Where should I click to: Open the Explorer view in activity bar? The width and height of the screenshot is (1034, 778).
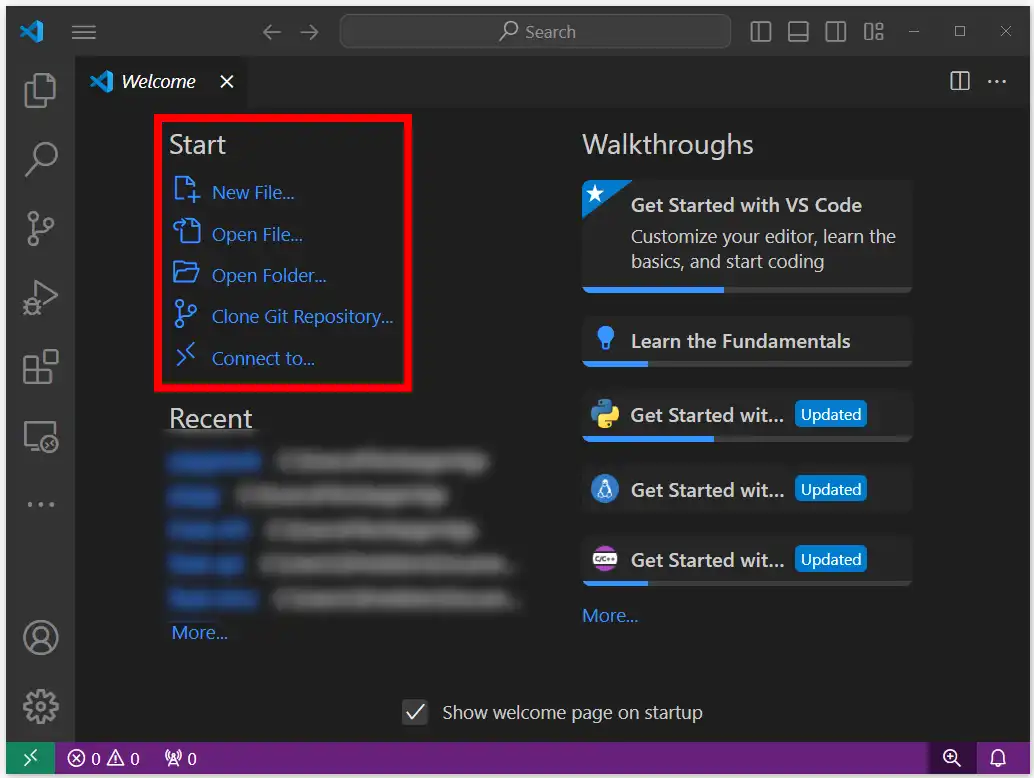coord(40,90)
